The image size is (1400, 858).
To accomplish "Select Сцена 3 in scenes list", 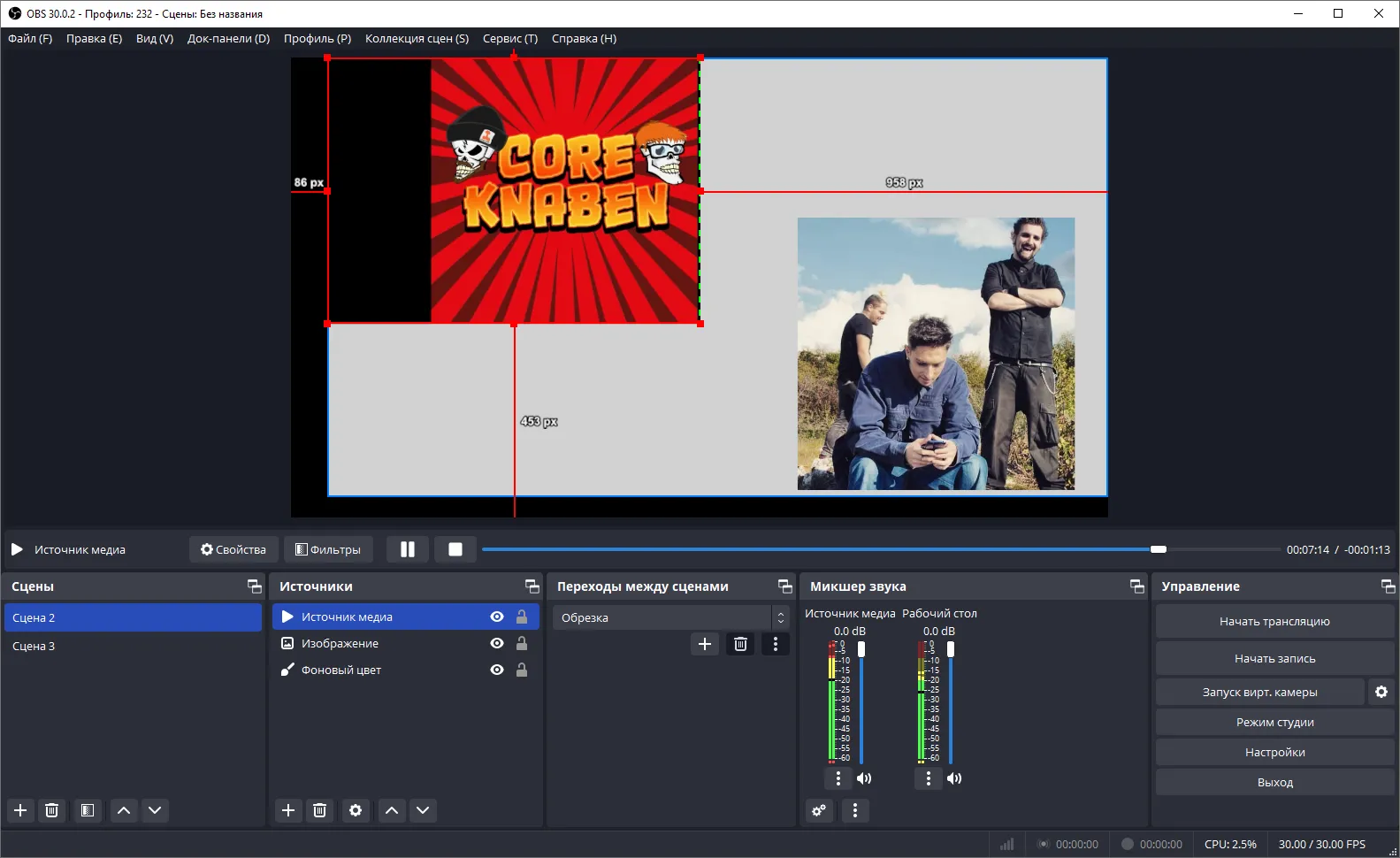I will (x=133, y=646).
